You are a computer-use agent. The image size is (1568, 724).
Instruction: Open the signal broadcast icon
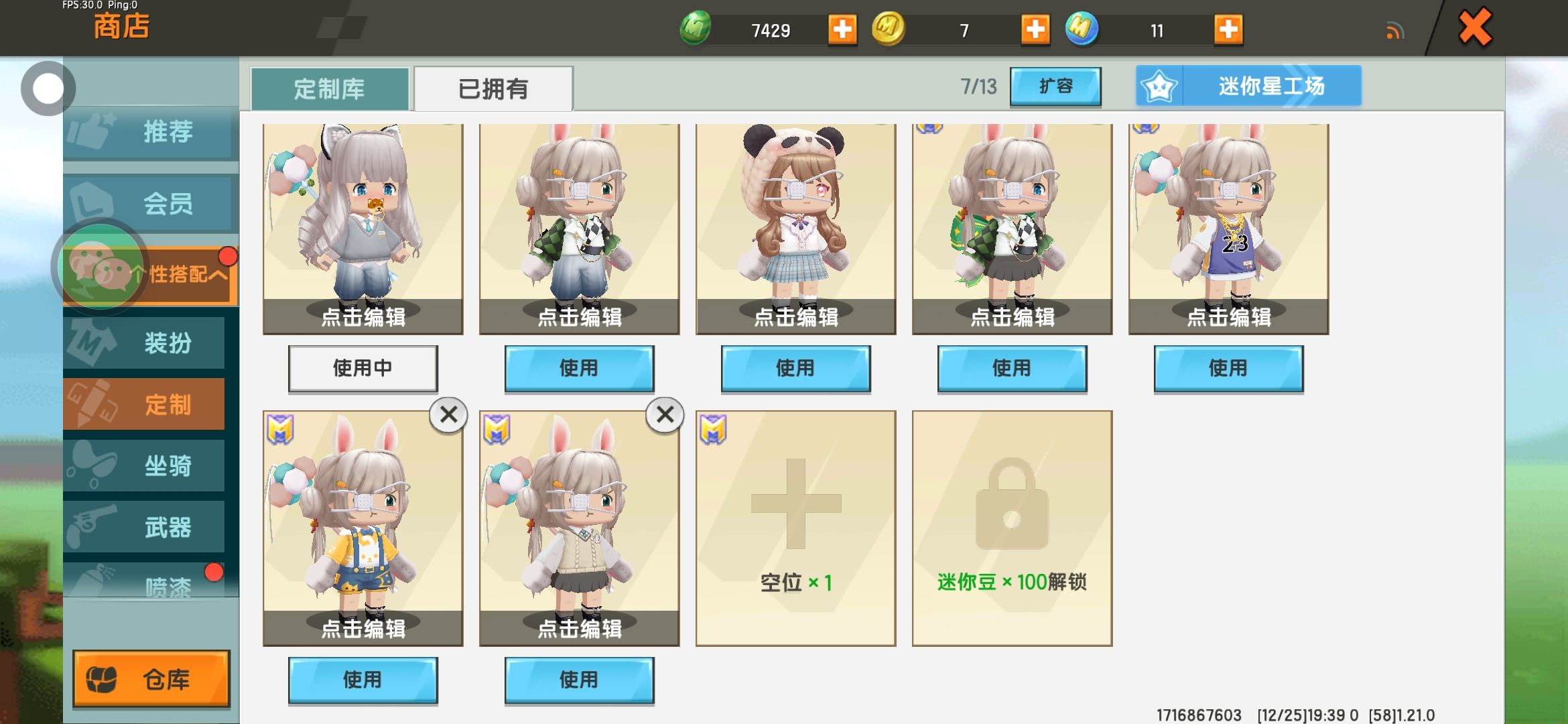click(1395, 31)
